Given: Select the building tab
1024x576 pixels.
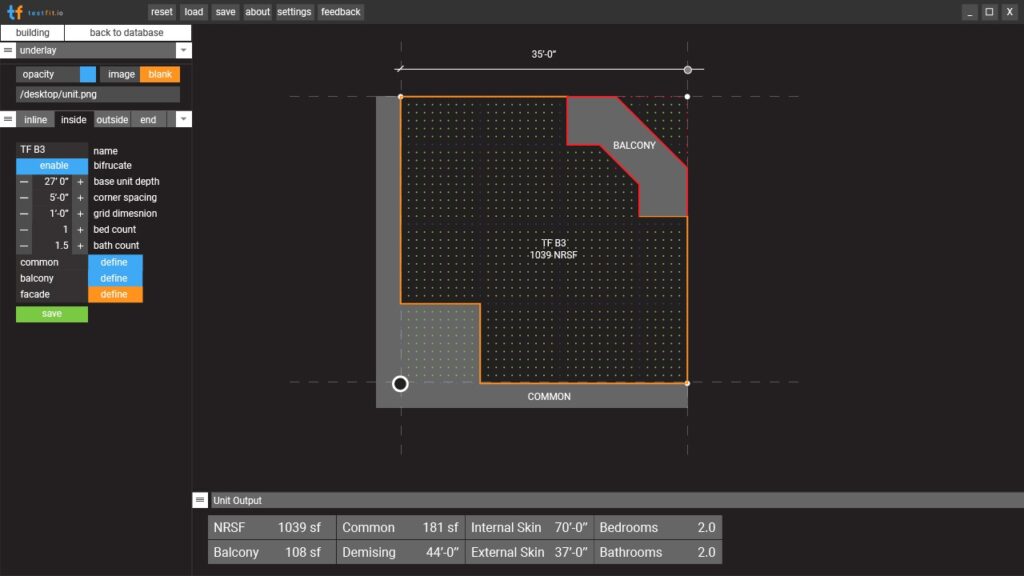Looking at the screenshot, I should tap(32, 32).
